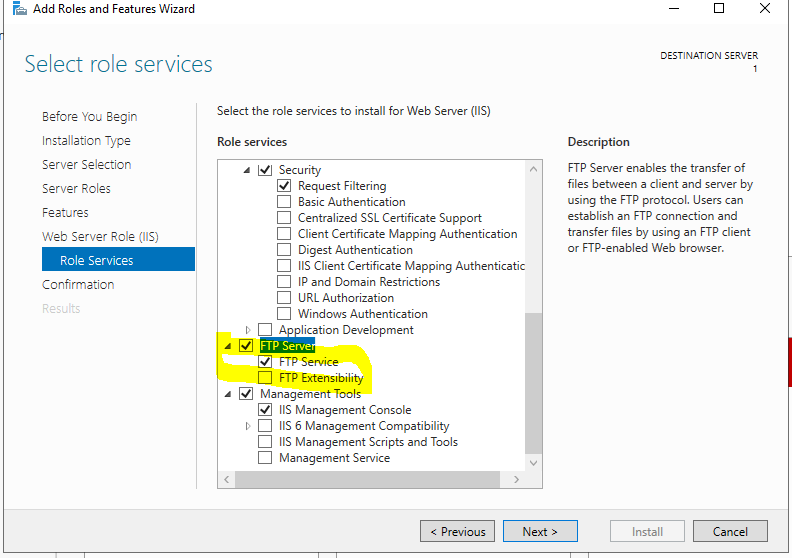Viewport: 792px width, 558px height.
Task: Expand the Application Development node
Action: (x=248, y=330)
